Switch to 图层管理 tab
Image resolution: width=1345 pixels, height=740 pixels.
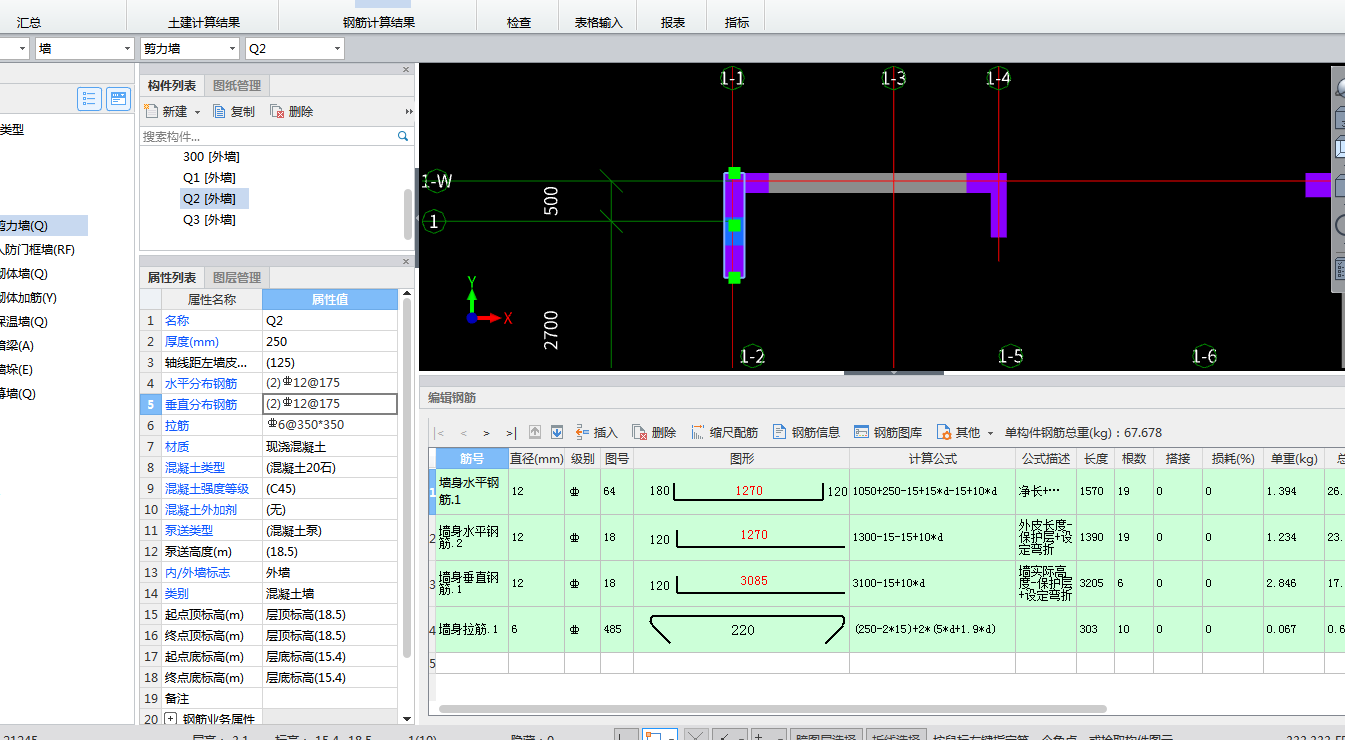[x=237, y=278]
